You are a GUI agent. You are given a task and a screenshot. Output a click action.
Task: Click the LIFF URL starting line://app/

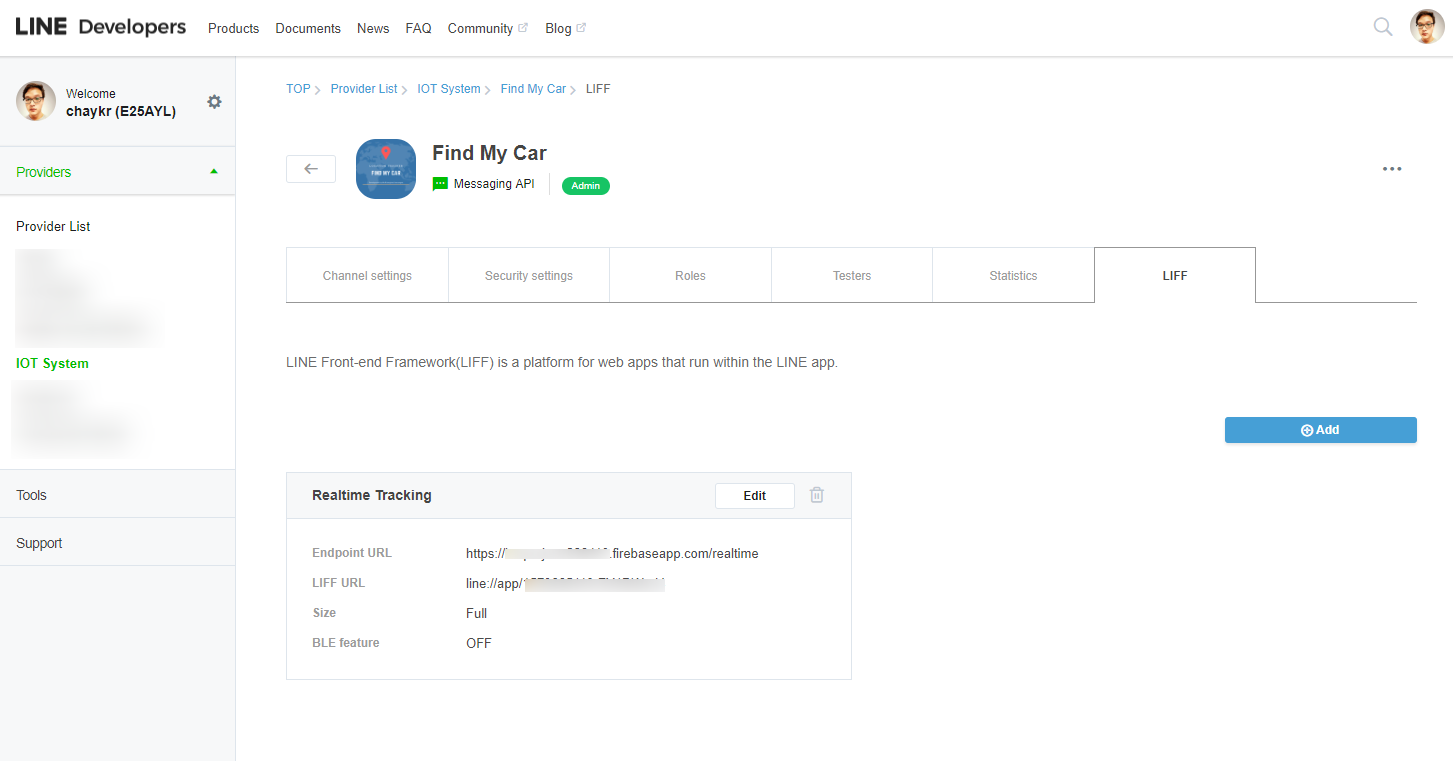click(x=565, y=583)
